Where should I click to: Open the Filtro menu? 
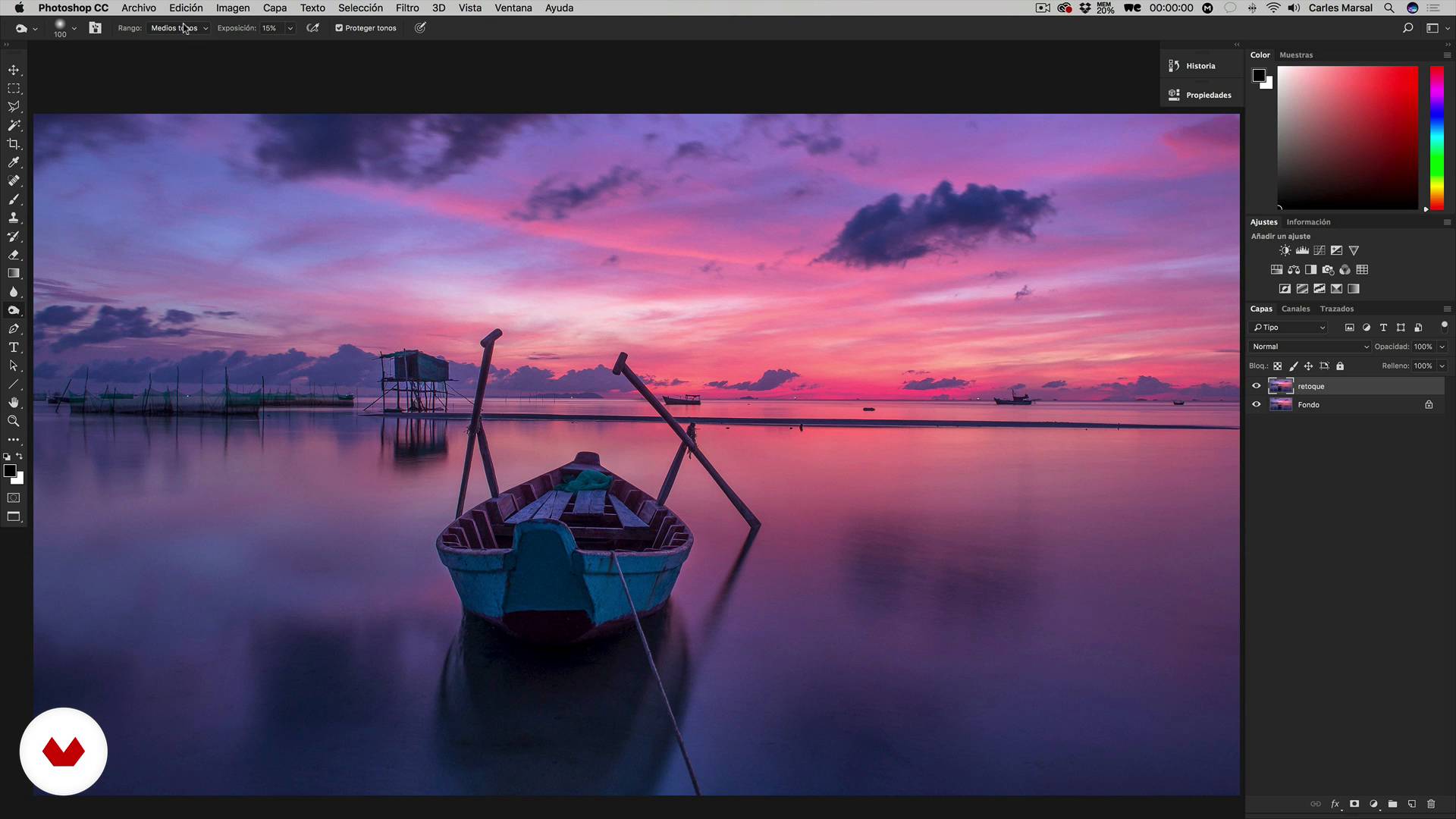[406, 8]
